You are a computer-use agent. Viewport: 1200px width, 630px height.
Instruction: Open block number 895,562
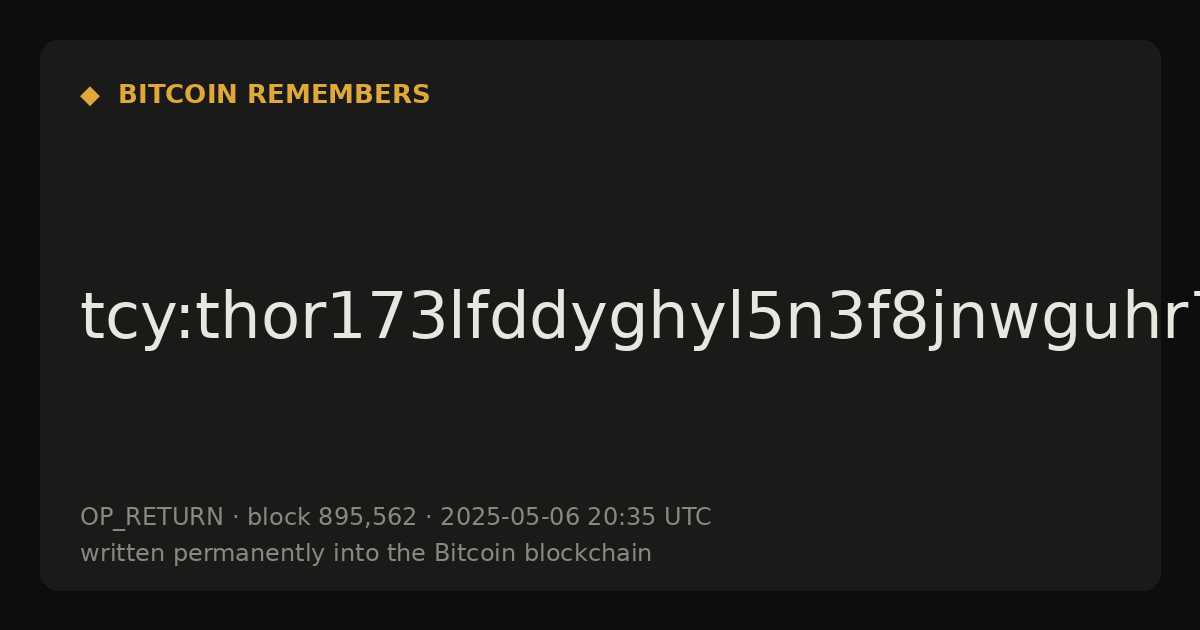[x=367, y=518]
